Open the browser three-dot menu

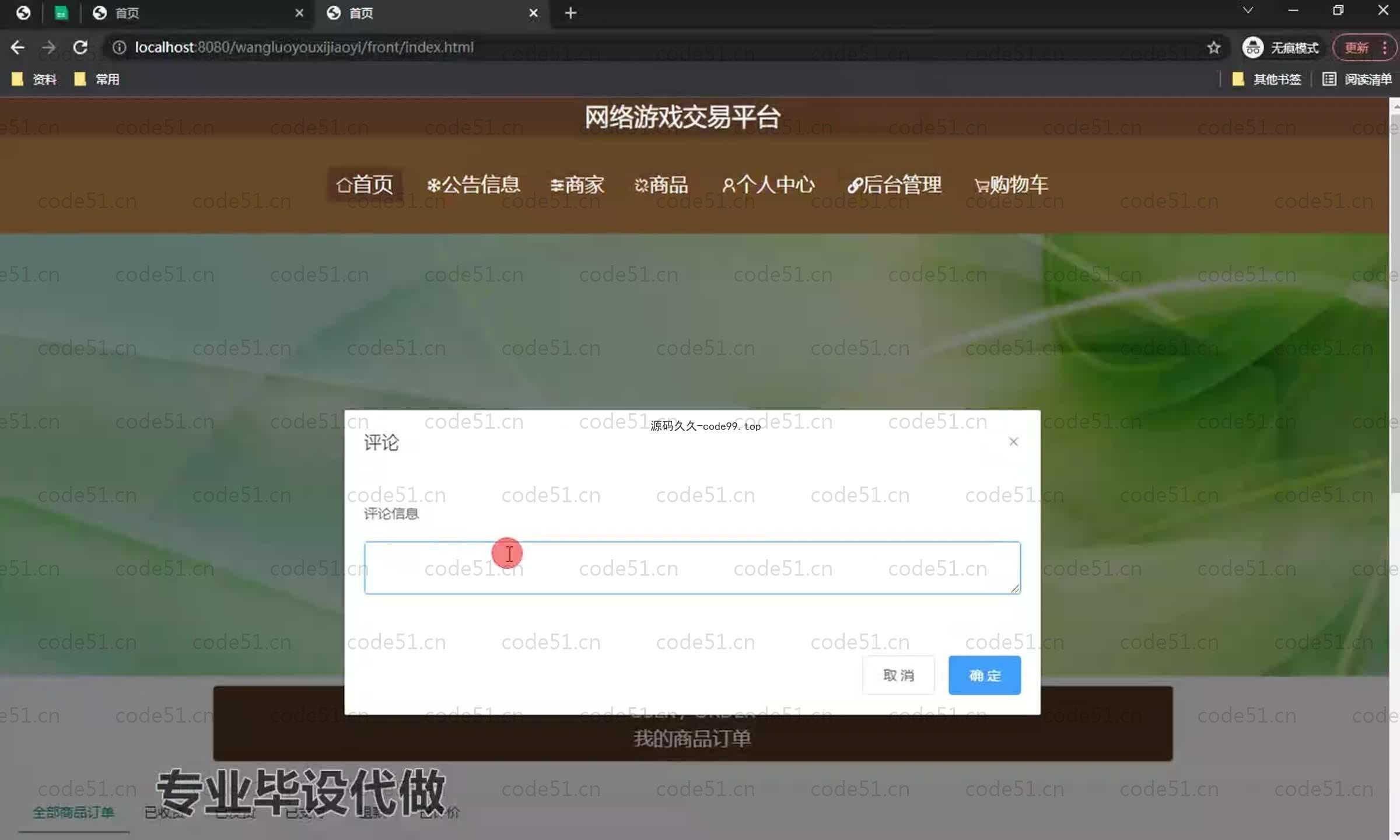1385,47
